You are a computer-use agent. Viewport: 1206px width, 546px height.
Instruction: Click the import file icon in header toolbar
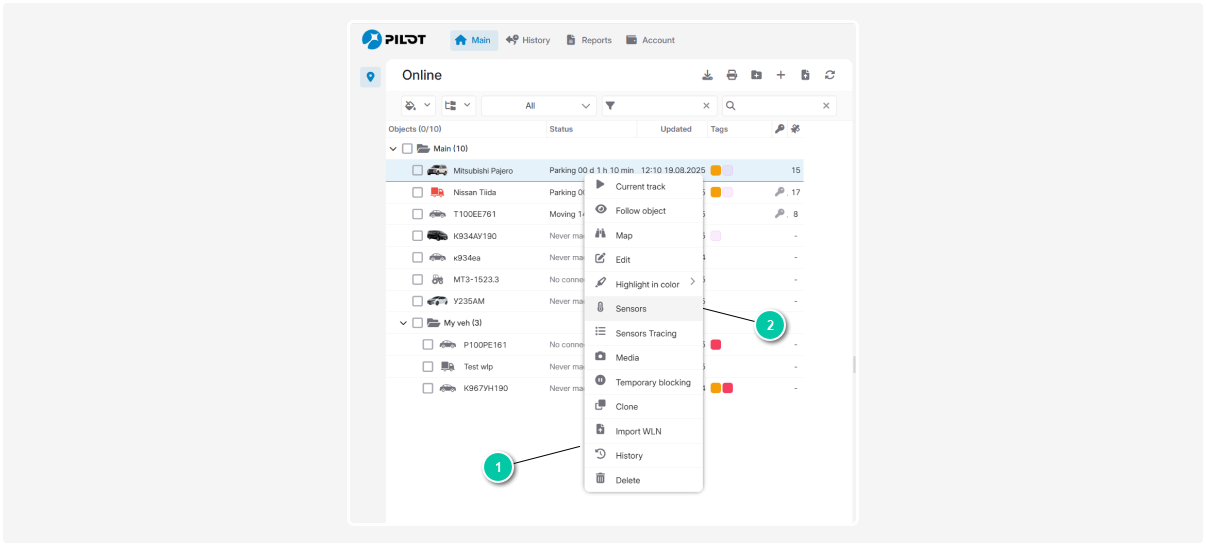point(805,75)
